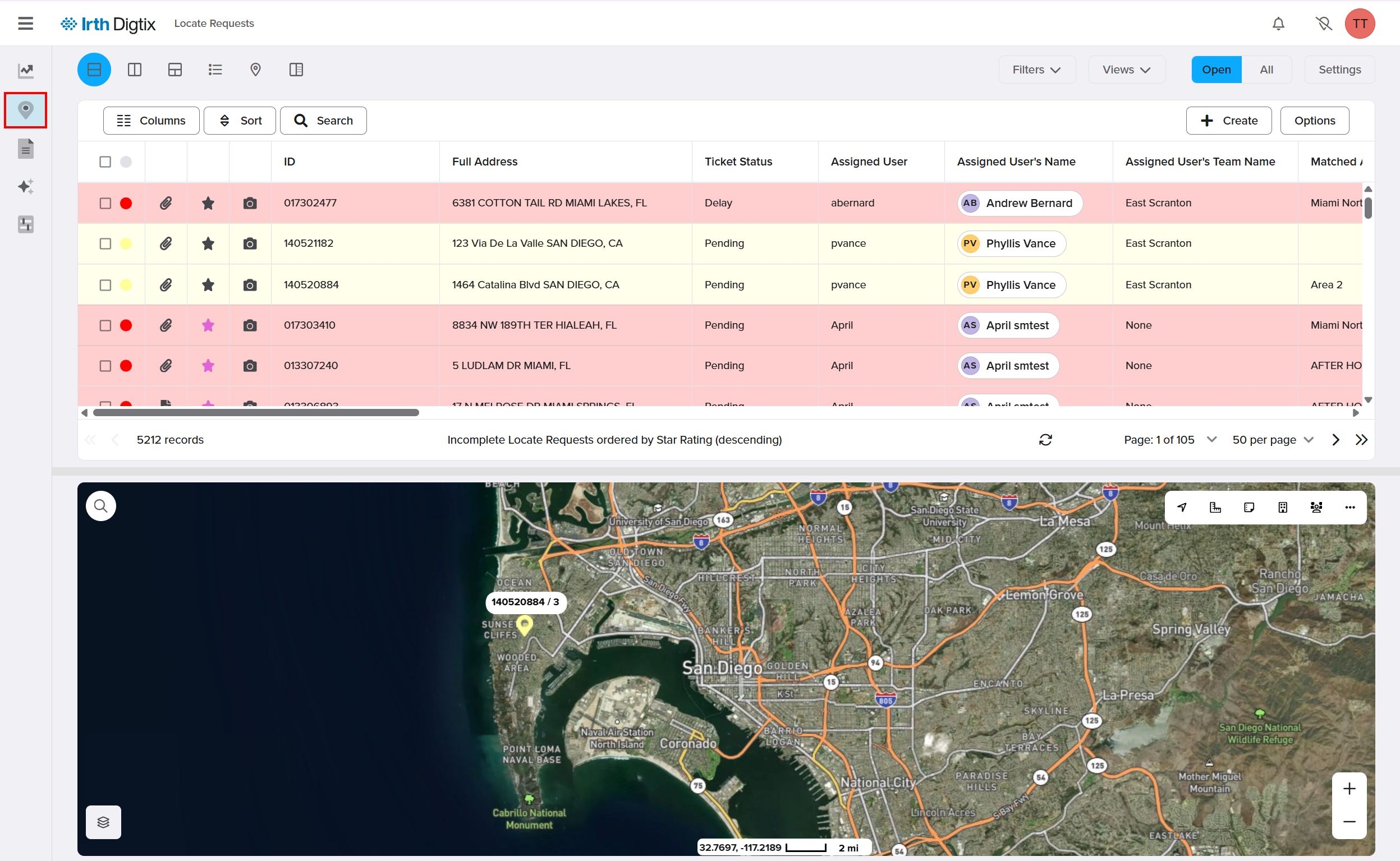The height and width of the screenshot is (861, 1400).
Task: Expand the Filters dropdown
Action: coord(1036,70)
